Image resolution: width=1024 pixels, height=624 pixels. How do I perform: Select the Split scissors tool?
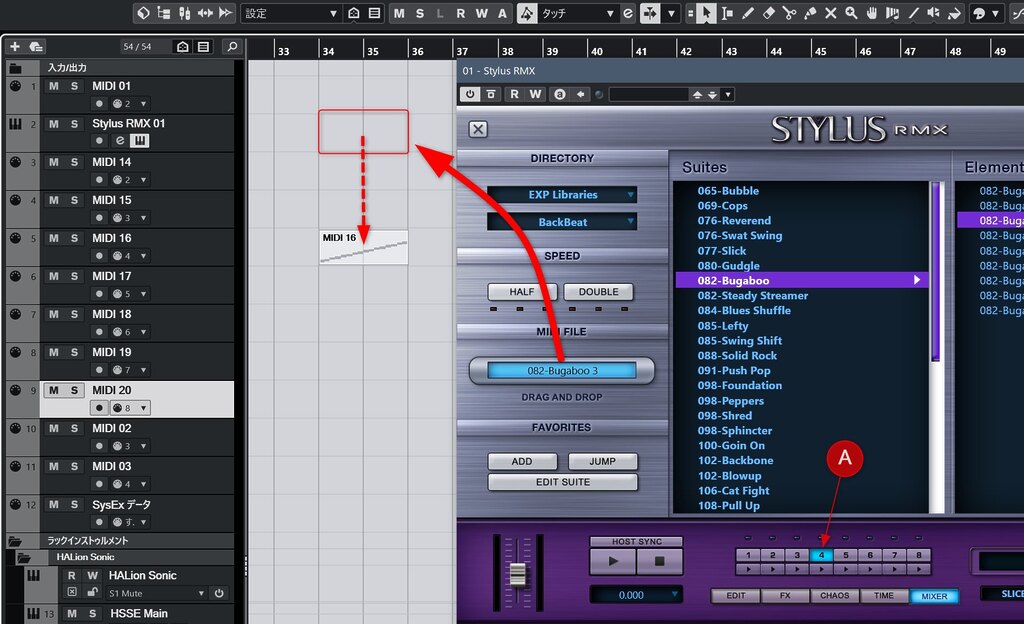[790, 13]
